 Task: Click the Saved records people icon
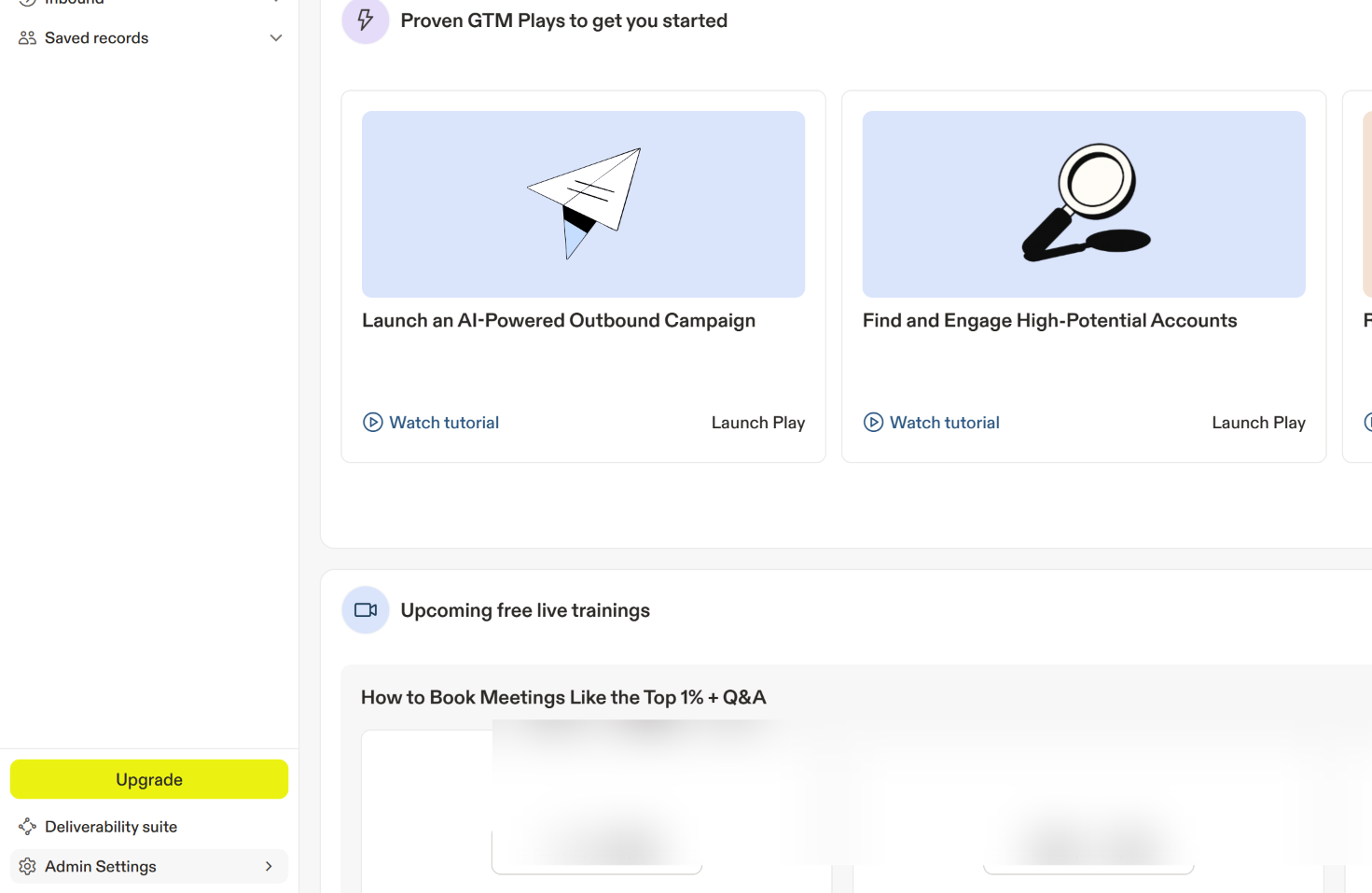[x=27, y=38]
